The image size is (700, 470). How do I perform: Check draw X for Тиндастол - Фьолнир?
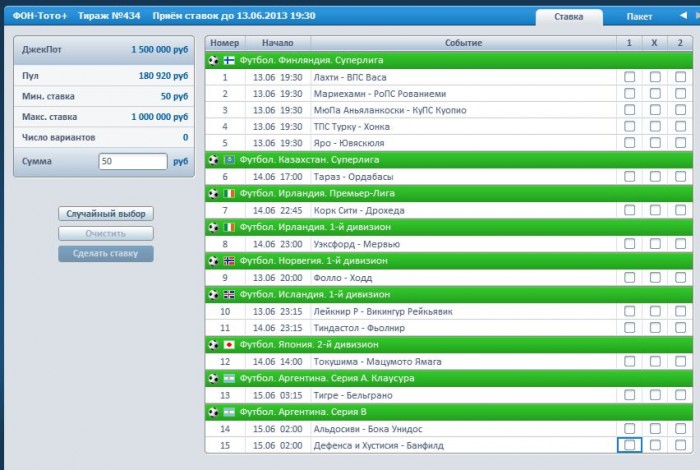coord(655,328)
